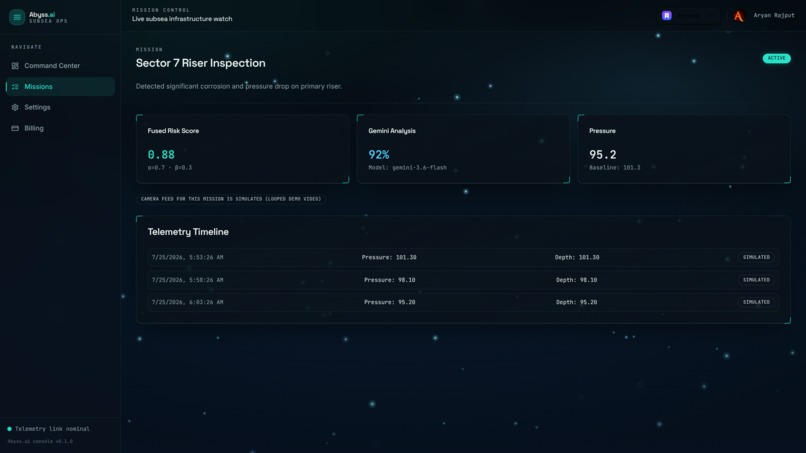
Task: Click the Aryan Rajput user name
Action: [x=774, y=15]
